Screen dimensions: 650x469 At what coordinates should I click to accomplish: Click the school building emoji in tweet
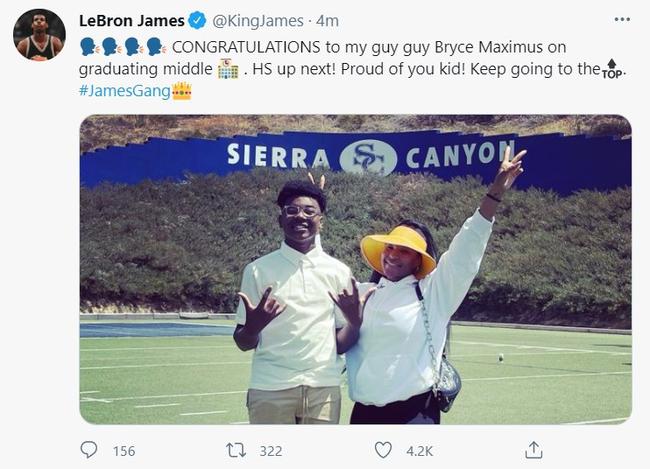227,69
